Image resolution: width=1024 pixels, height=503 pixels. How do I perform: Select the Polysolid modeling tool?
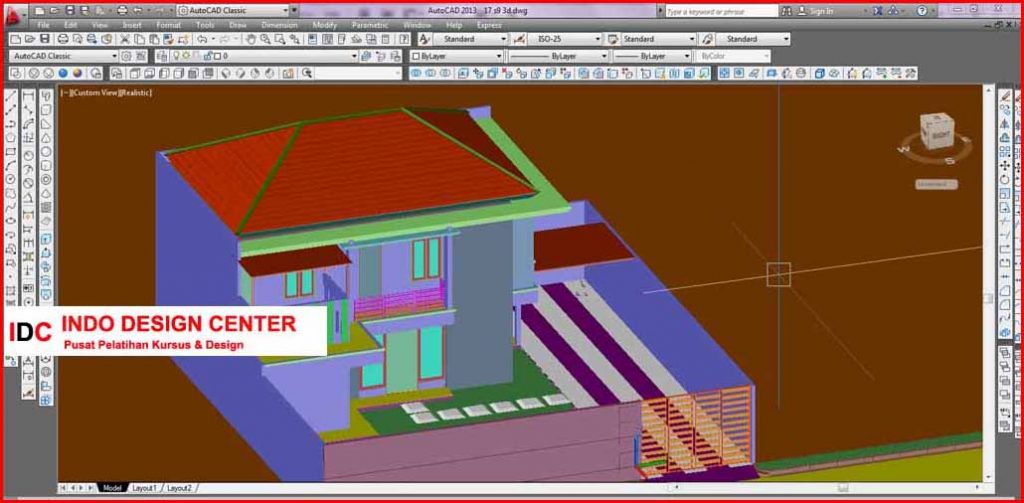pos(46,97)
